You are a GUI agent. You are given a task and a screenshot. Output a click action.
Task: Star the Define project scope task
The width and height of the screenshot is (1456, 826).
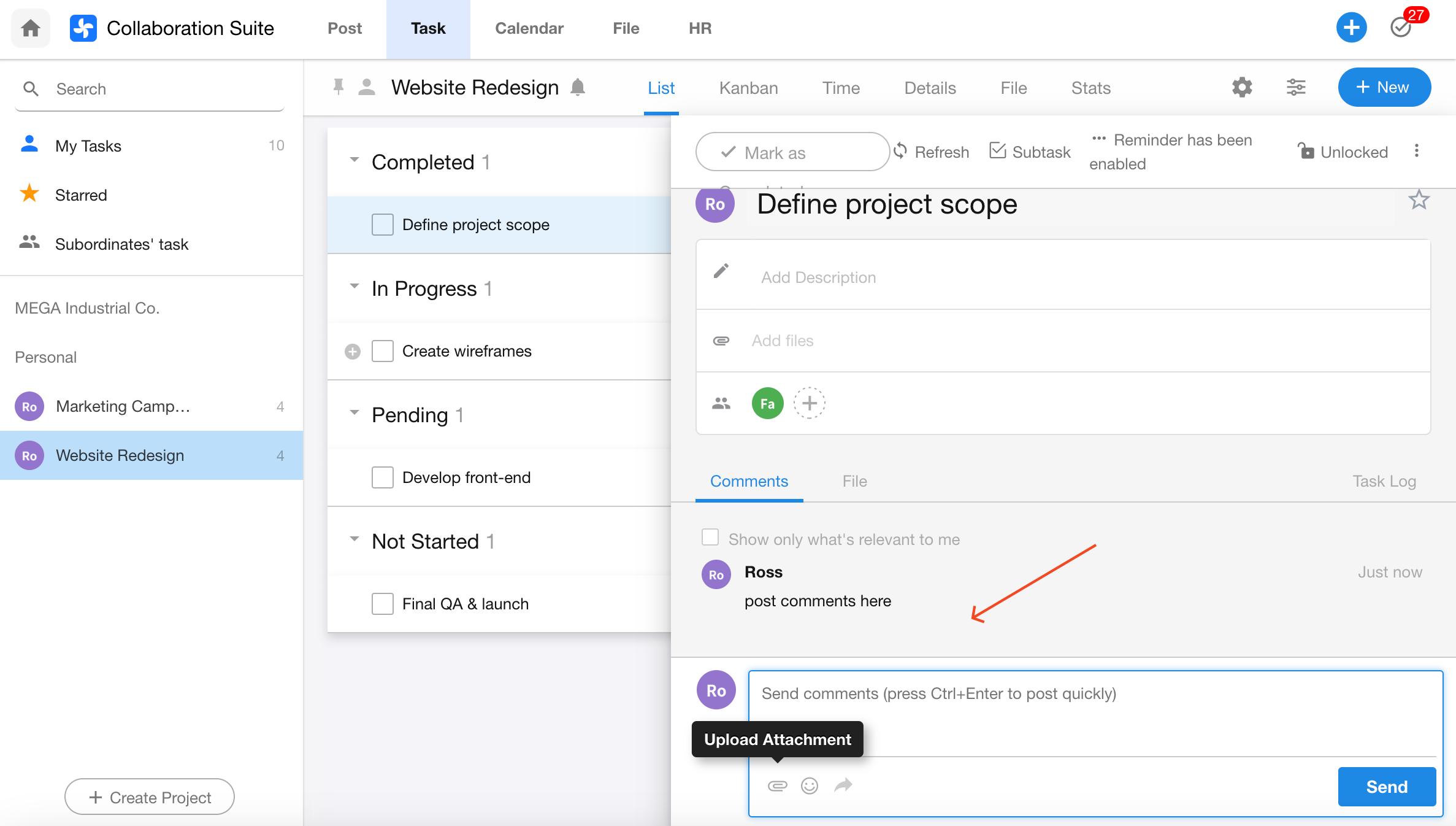pos(1418,200)
